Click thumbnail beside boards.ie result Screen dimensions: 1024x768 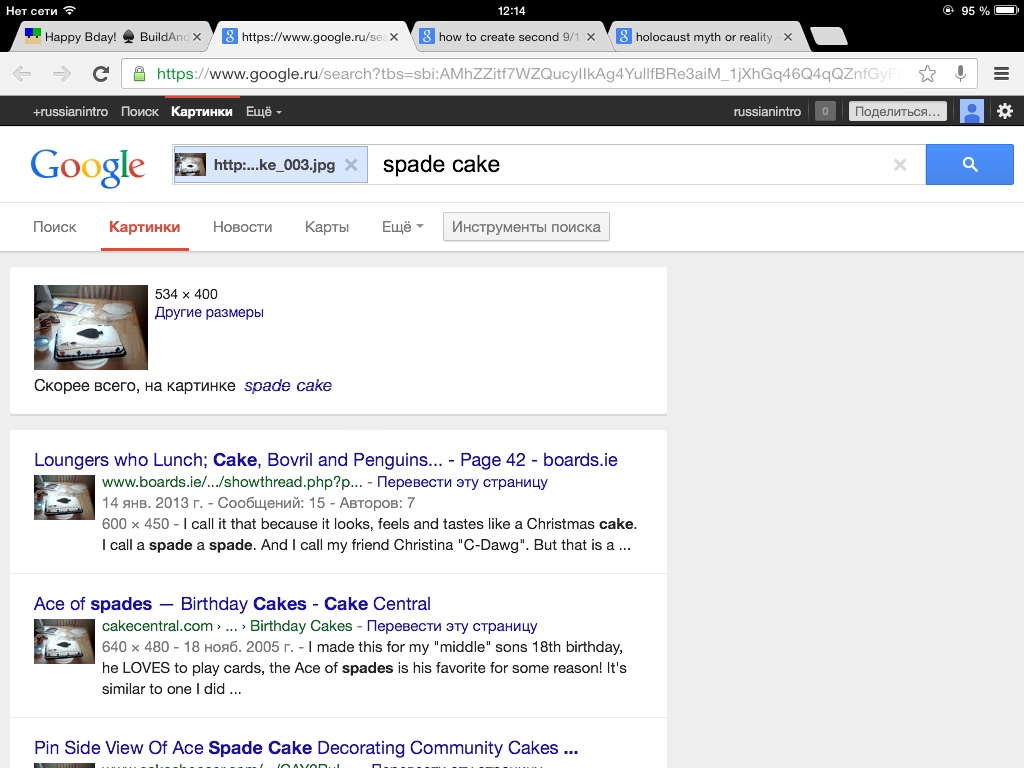[64, 498]
